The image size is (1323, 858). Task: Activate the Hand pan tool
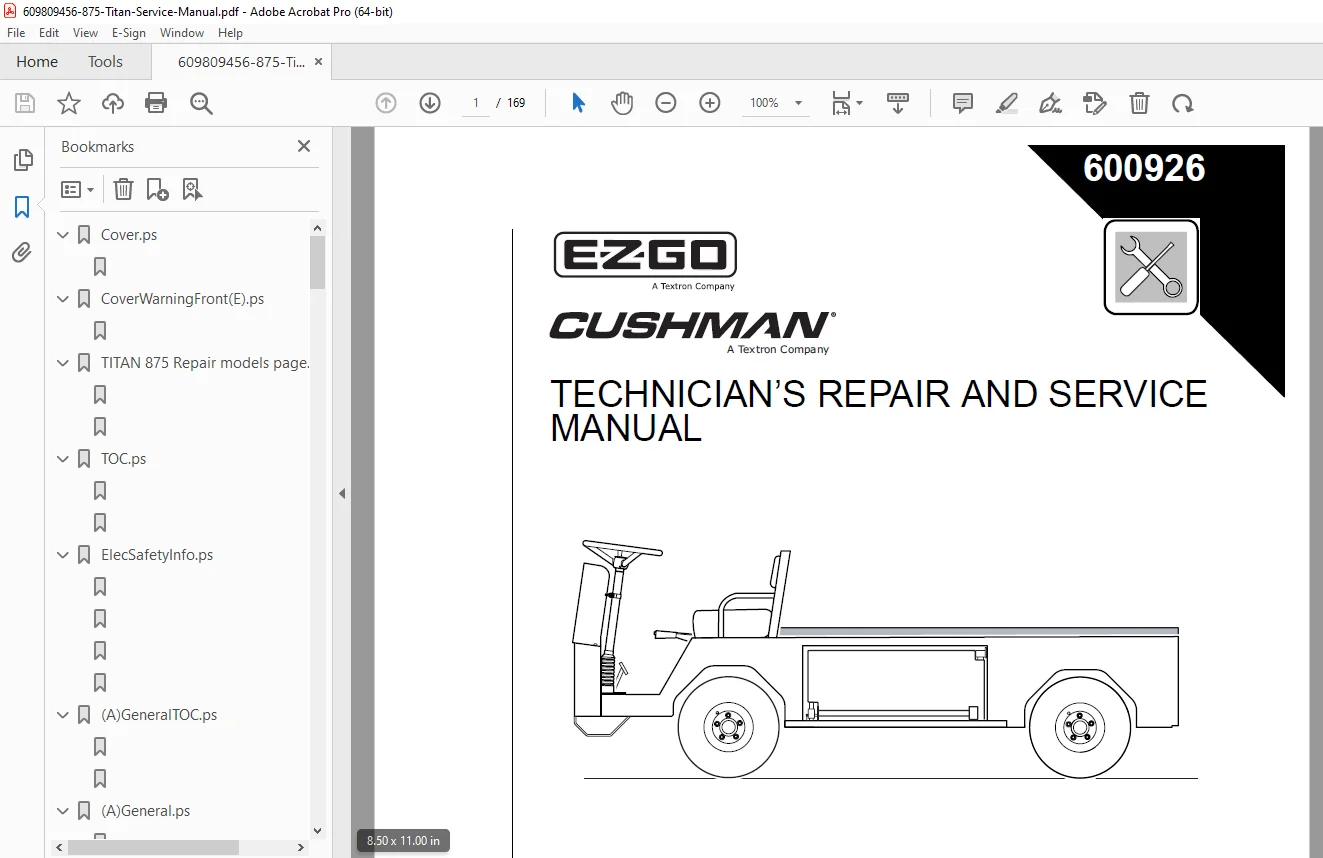622,103
